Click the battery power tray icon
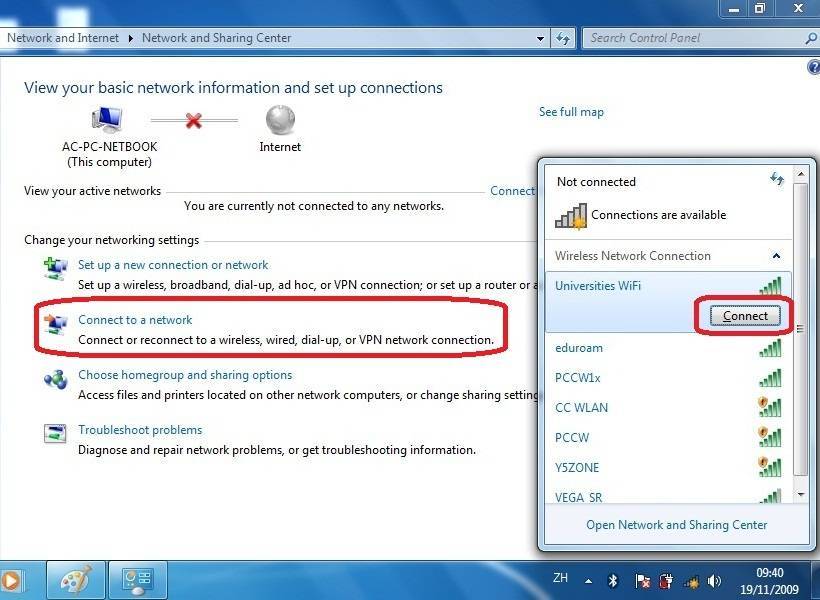Image resolution: width=820 pixels, height=600 pixels. (x=666, y=581)
